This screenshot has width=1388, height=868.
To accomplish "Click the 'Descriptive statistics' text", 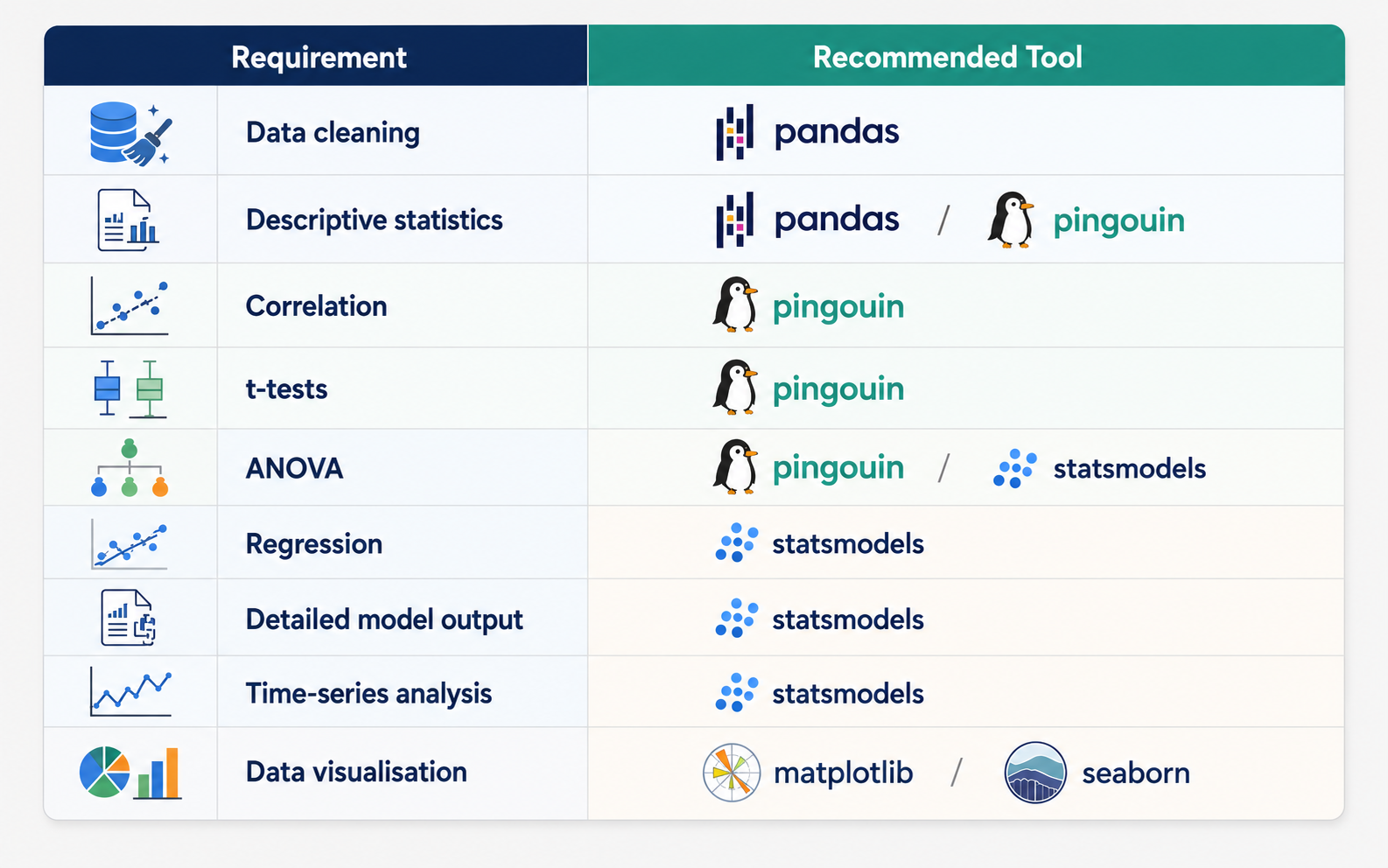I will tap(375, 220).
